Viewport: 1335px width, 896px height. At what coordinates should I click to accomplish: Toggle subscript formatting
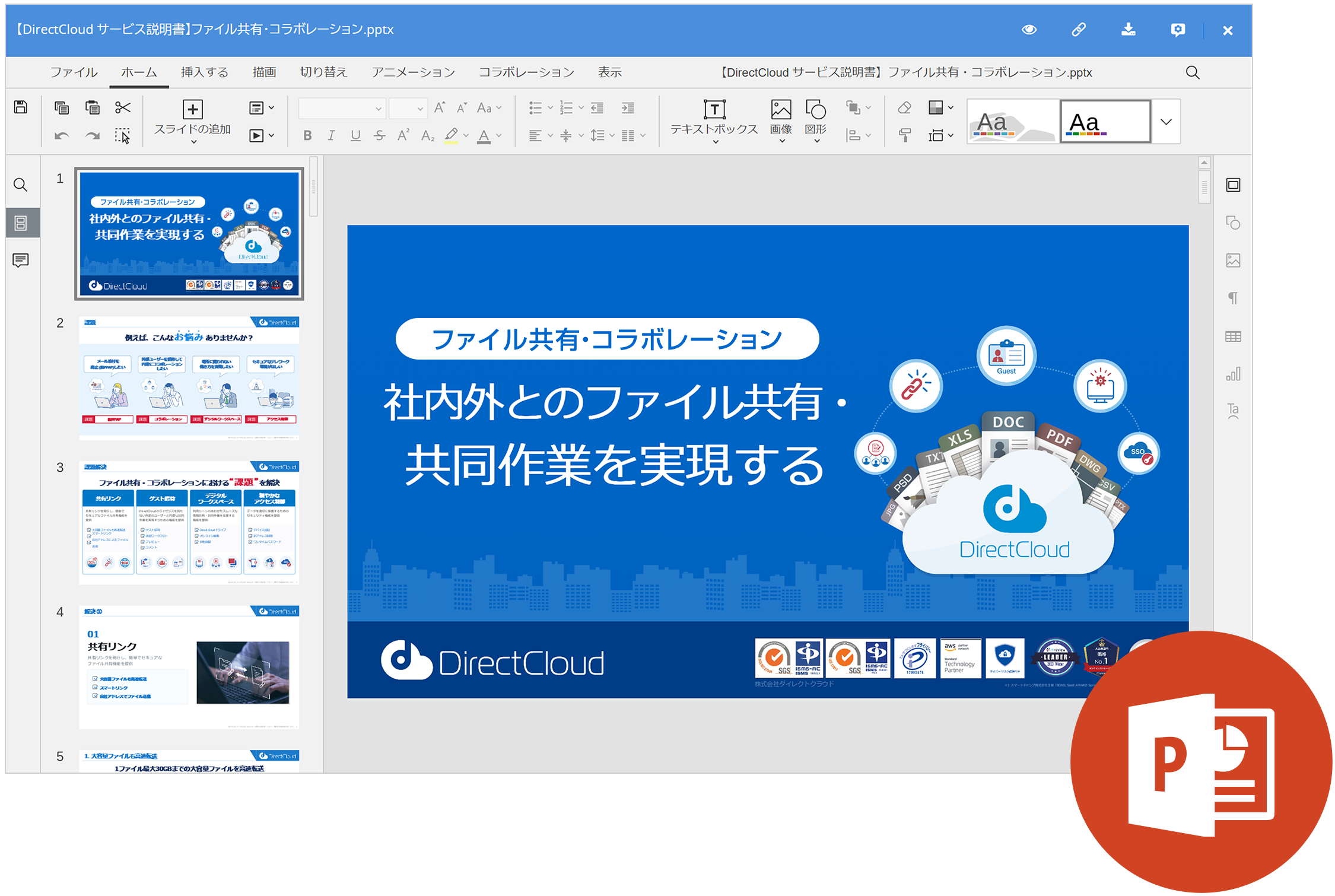(428, 136)
